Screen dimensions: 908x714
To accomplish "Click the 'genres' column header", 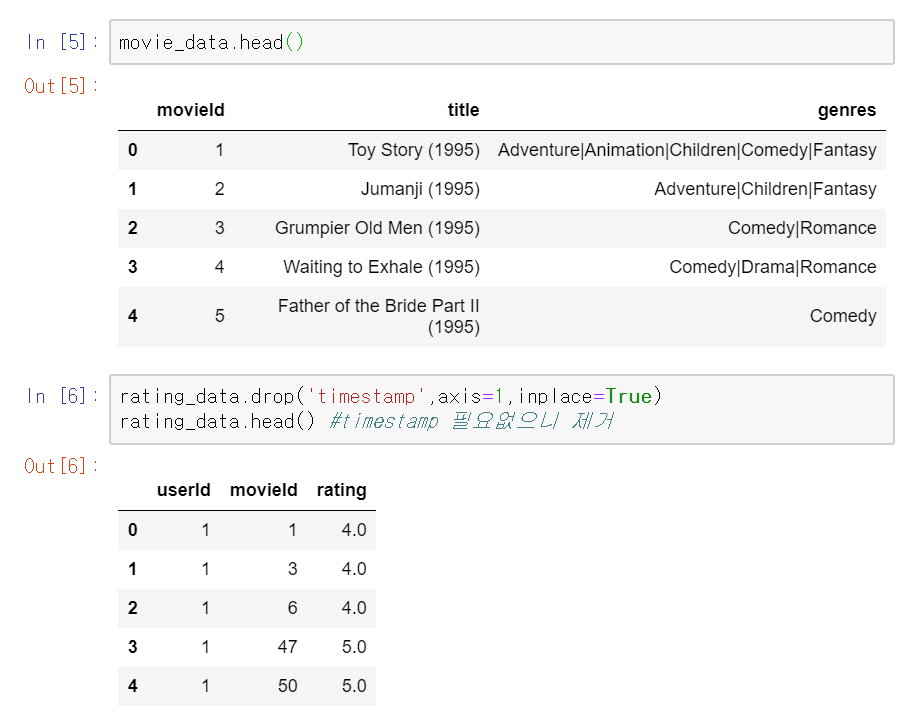I will 847,110.
